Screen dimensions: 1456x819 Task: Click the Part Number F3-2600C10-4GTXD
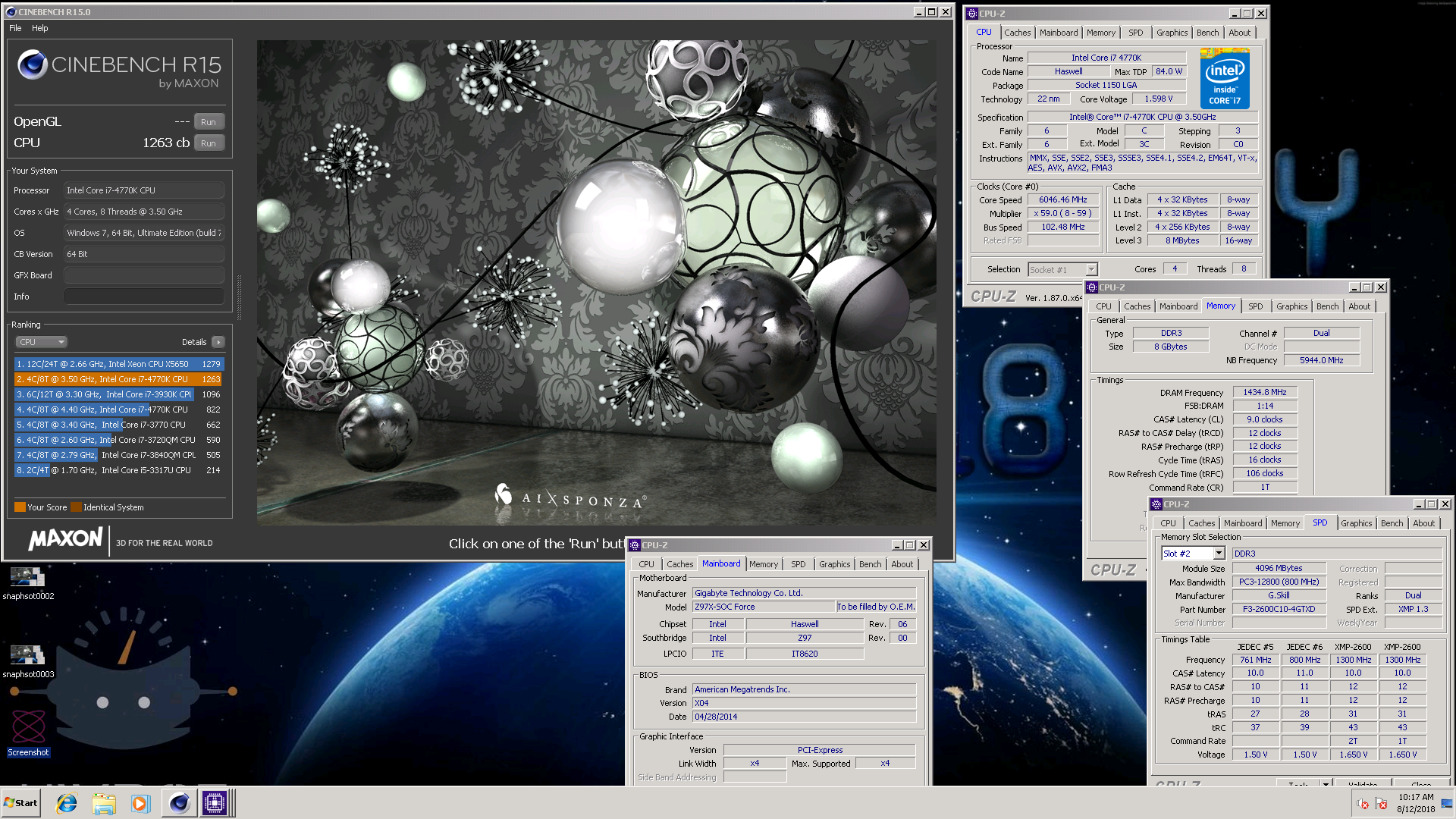1279,609
